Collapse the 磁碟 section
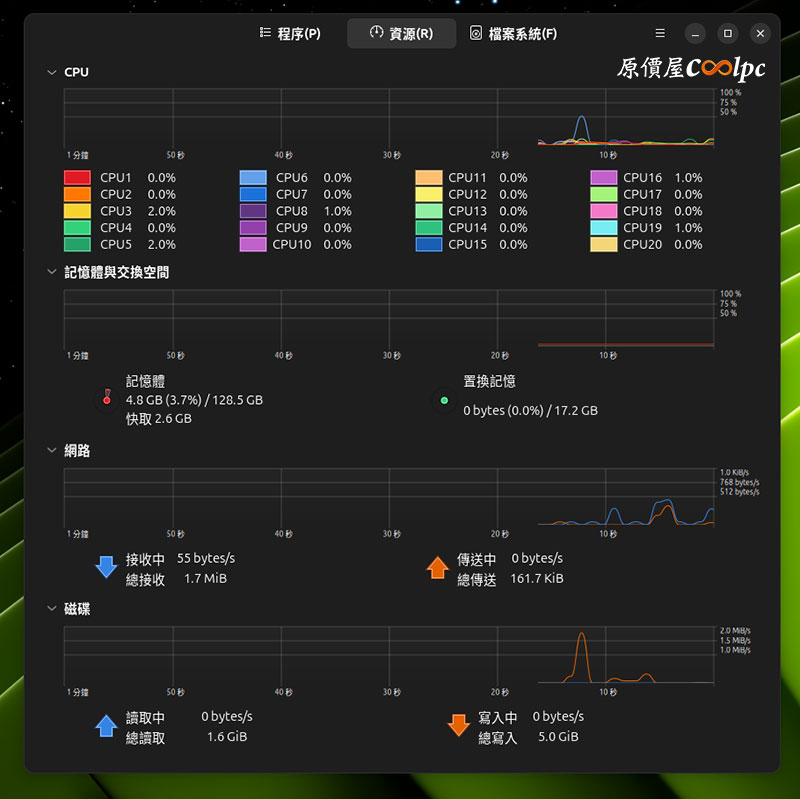The height and width of the screenshot is (799, 800). pos(52,609)
